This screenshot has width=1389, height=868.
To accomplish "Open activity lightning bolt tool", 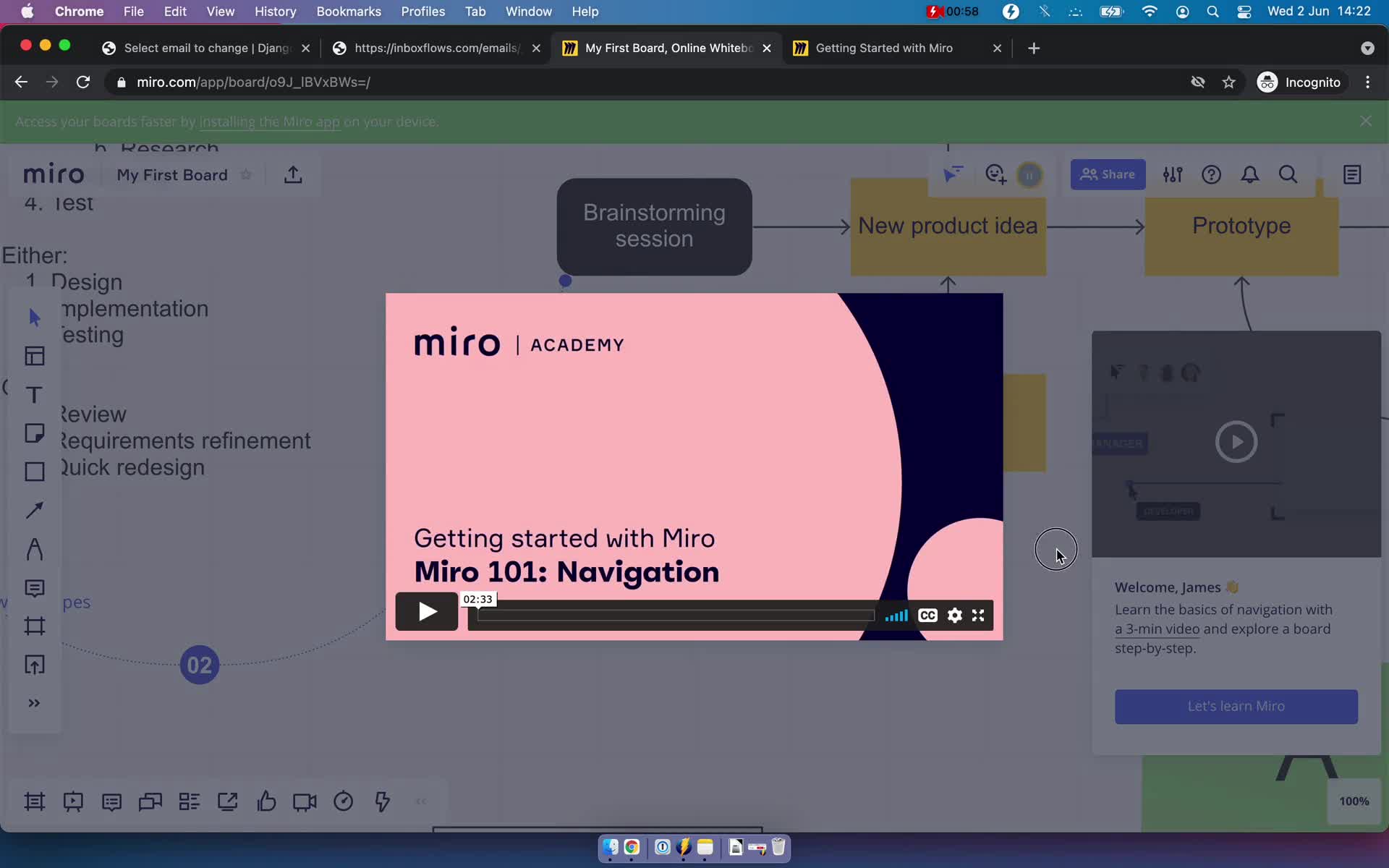I will 382,801.
